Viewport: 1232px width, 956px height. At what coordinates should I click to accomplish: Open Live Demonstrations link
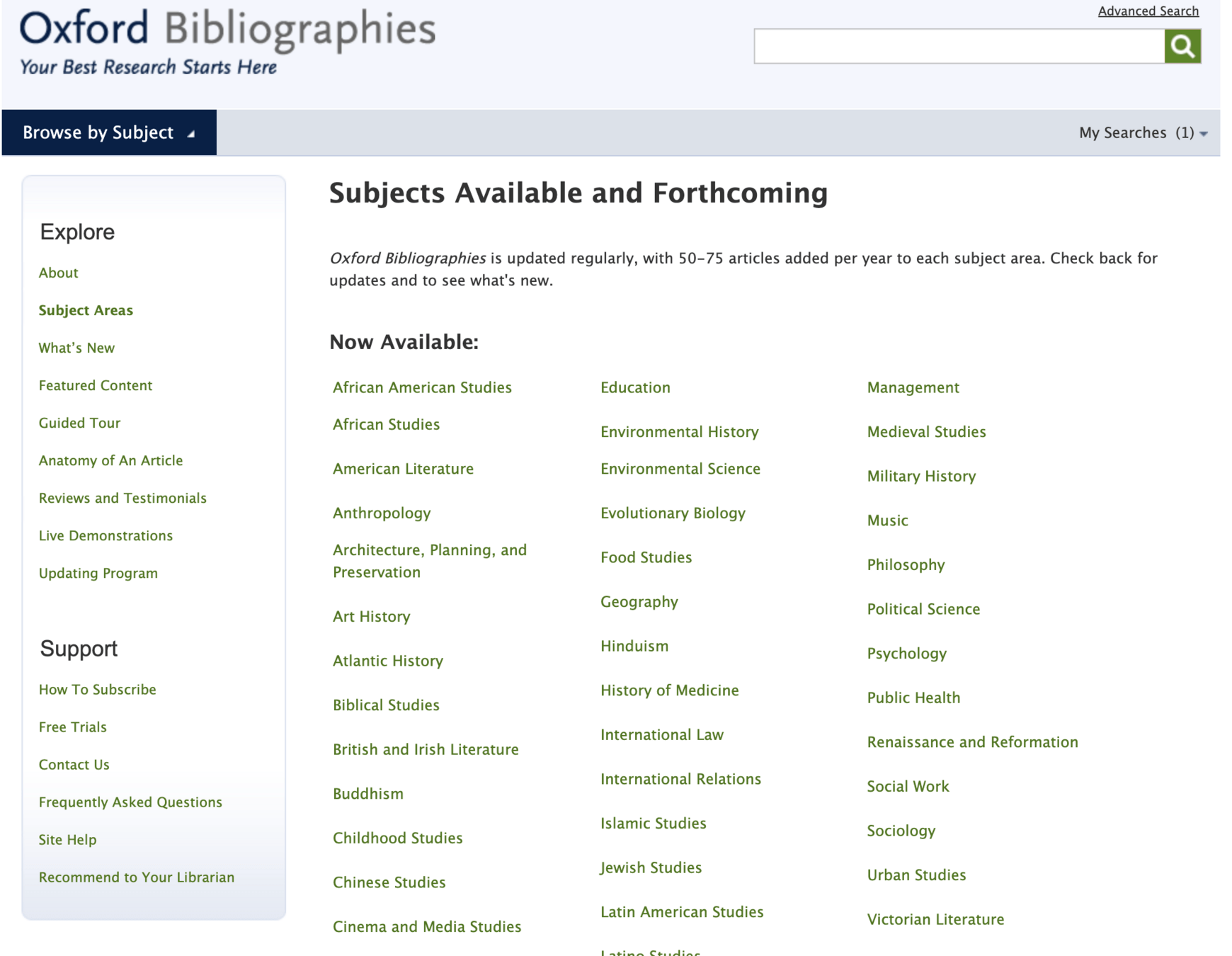click(x=105, y=535)
